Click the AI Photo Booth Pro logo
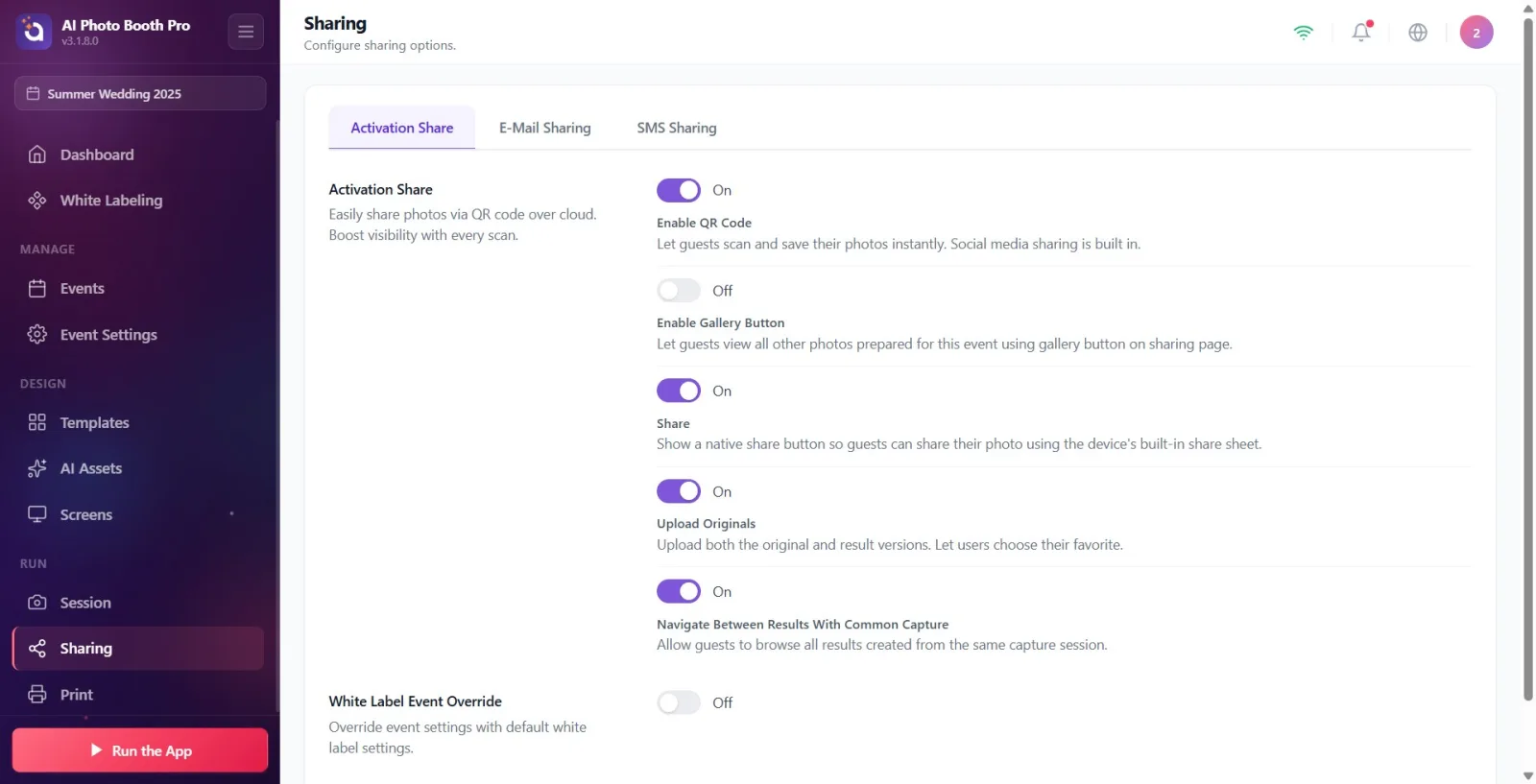 point(34,32)
